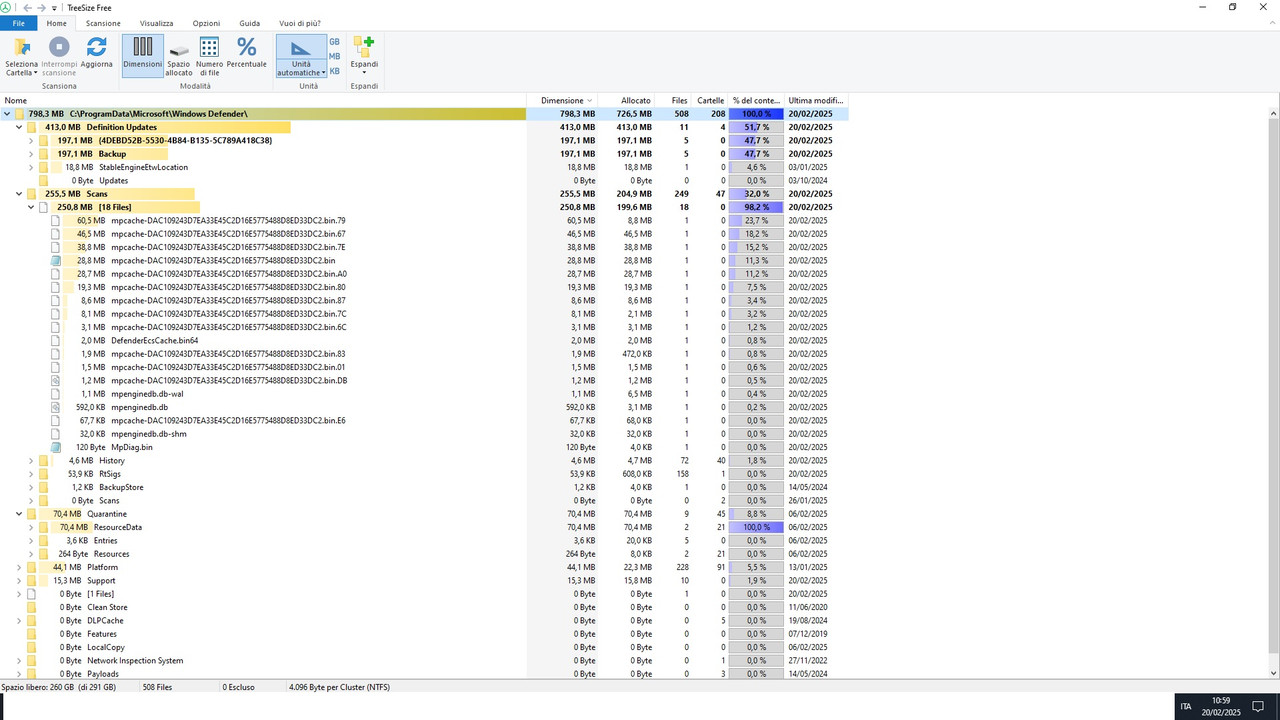Collapse the [18 Files] group
Viewport: 1280px width, 720px height.
31,207
